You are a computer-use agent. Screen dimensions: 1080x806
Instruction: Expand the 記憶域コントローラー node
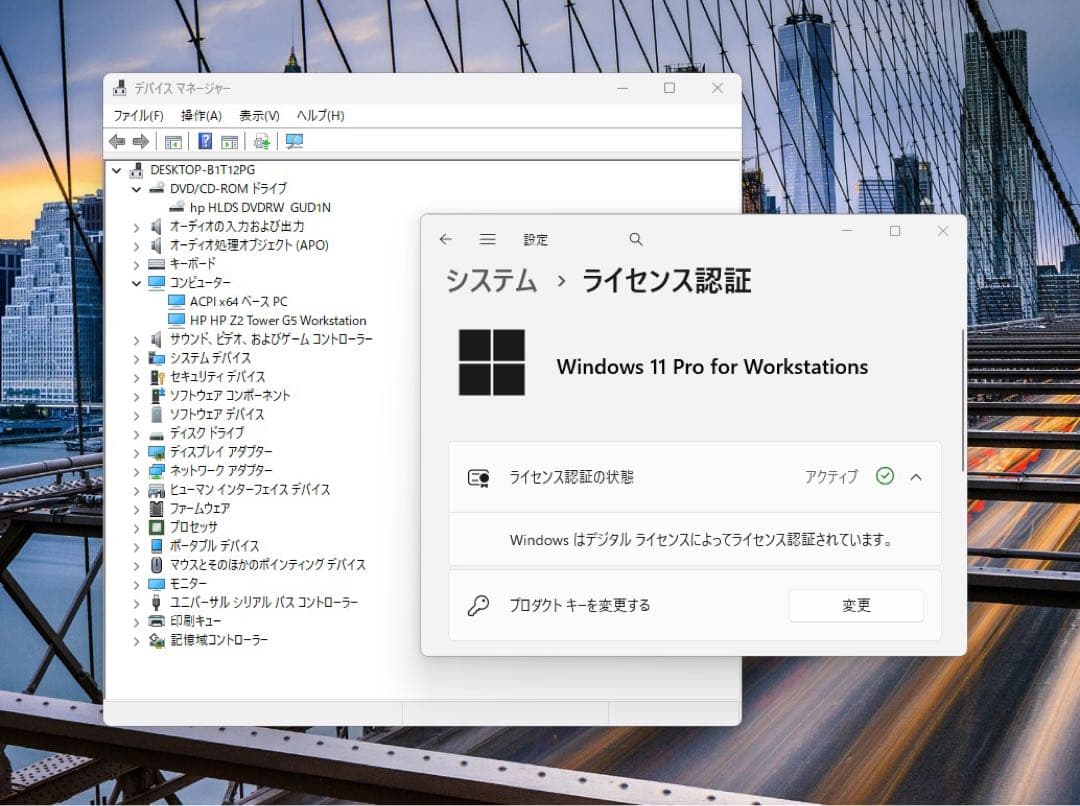click(x=136, y=641)
